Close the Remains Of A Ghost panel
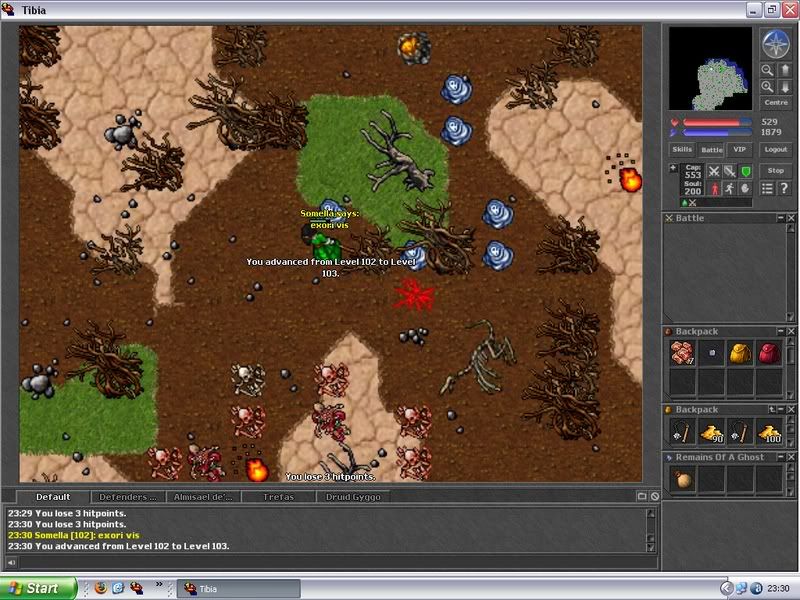This screenshot has width=800, height=600. pyautogui.click(x=791, y=457)
